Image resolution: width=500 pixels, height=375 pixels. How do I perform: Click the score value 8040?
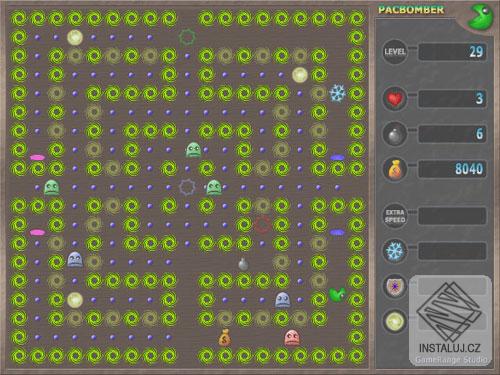tap(469, 169)
